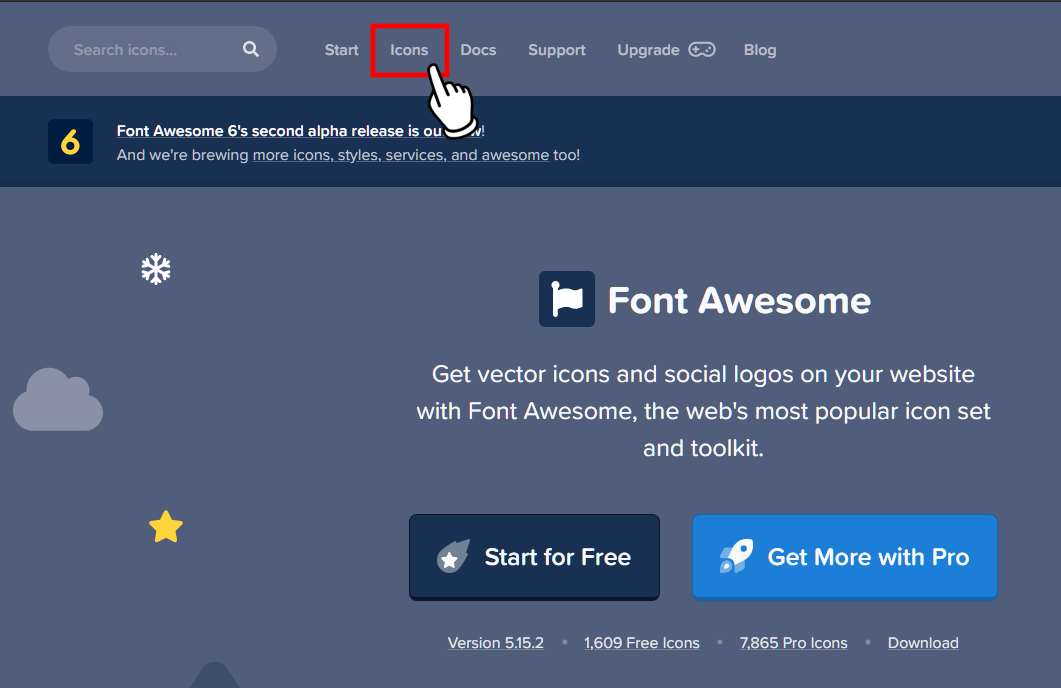The width and height of the screenshot is (1061, 688).
Task: Open the Font Awesome 6 alpha release link
Action: (x=300, y=131)
